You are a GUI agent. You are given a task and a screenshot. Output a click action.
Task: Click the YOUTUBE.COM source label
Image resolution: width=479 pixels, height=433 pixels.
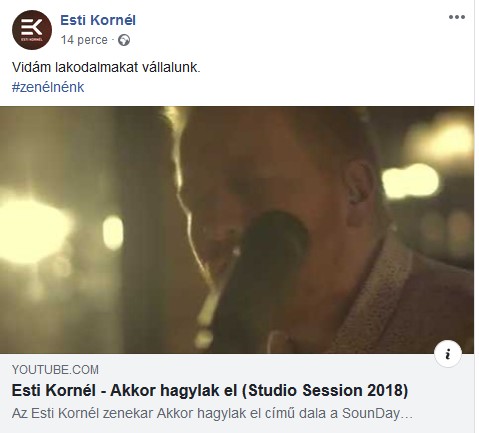tap(55, 370)
